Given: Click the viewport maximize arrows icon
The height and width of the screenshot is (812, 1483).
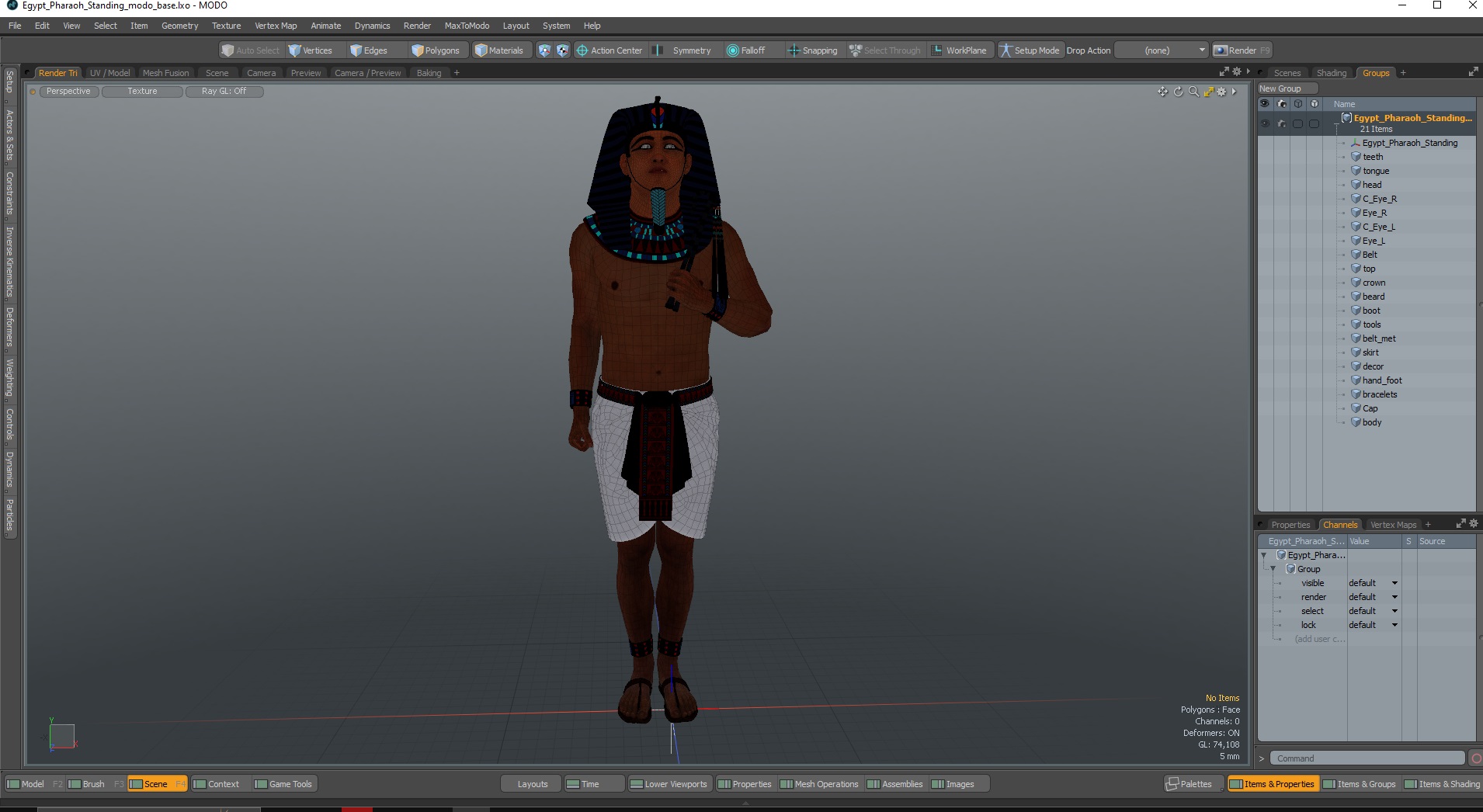Looking at the screenshot, I should click(1208, 92).
